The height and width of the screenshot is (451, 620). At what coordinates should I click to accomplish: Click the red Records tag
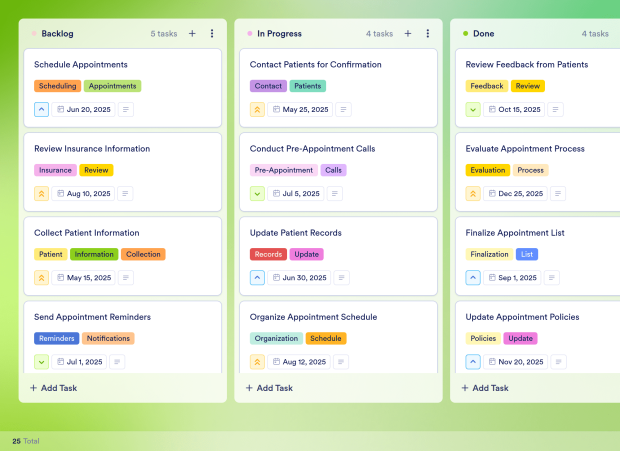[268, 254]
